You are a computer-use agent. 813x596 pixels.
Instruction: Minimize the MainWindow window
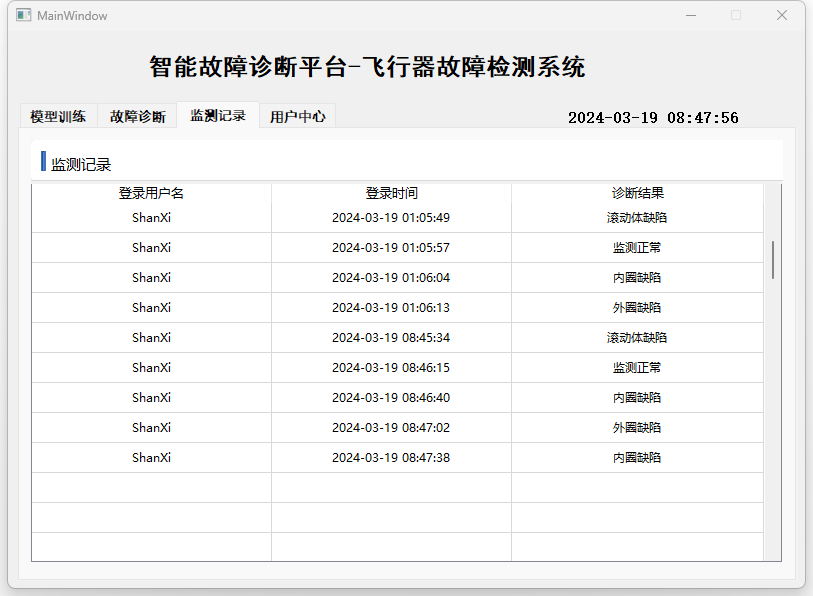tap(690, 15)
